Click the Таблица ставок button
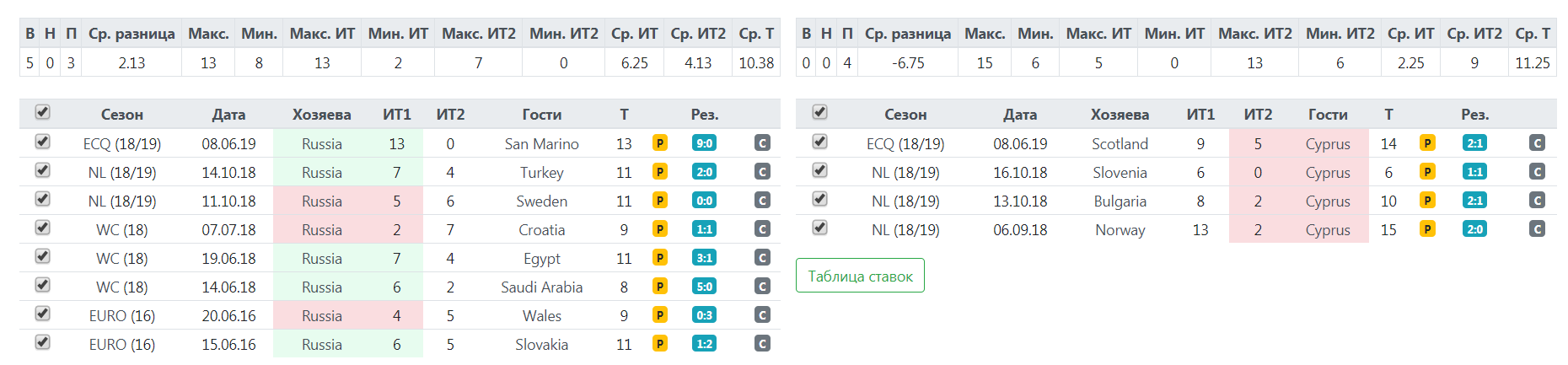 860,276
